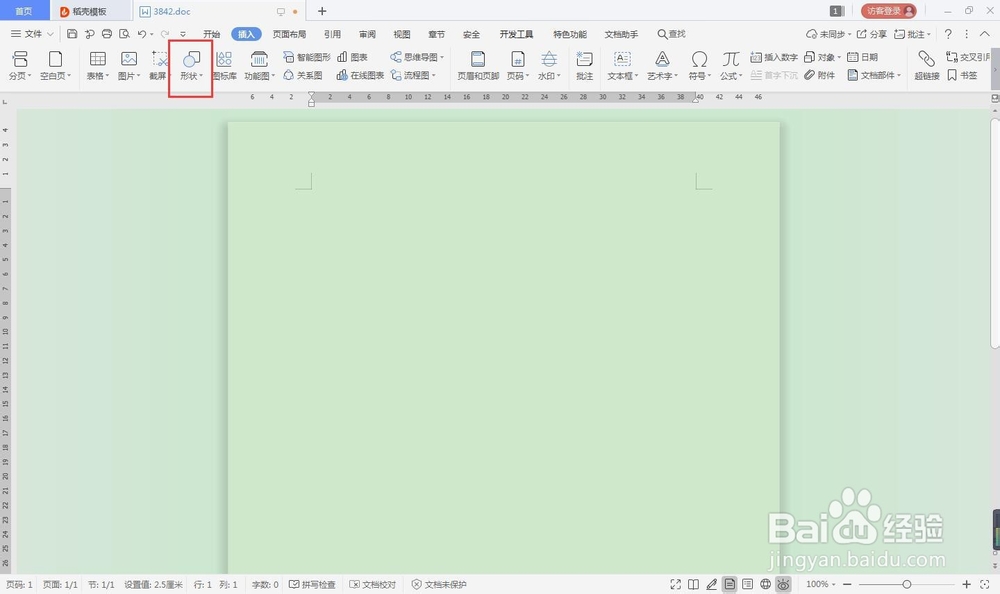Open the Table (表格) insert tool

[98, 65]
